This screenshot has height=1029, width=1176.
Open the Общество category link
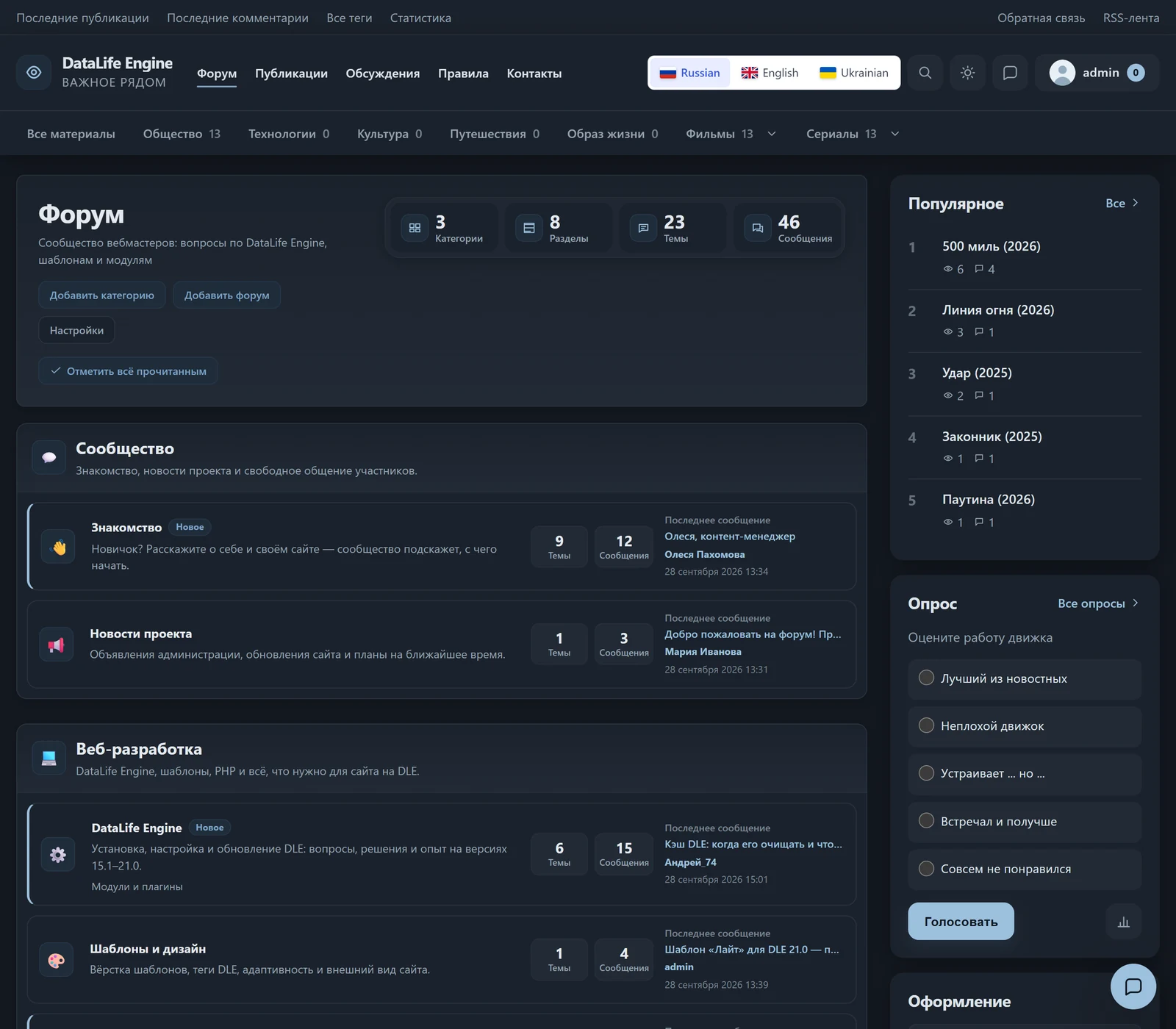click(182, 134)
